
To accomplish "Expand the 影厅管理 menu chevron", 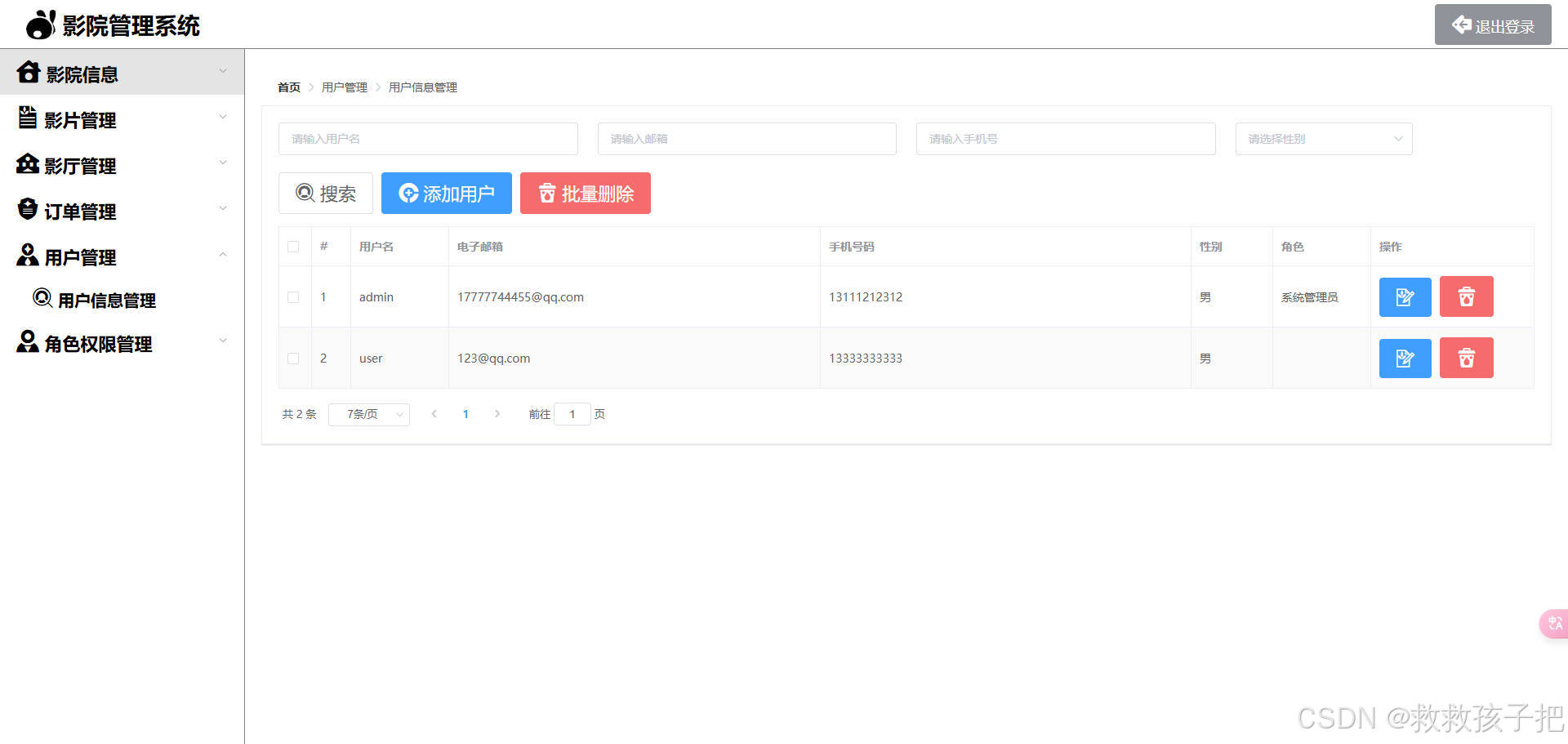I will (x=223, y=163).
